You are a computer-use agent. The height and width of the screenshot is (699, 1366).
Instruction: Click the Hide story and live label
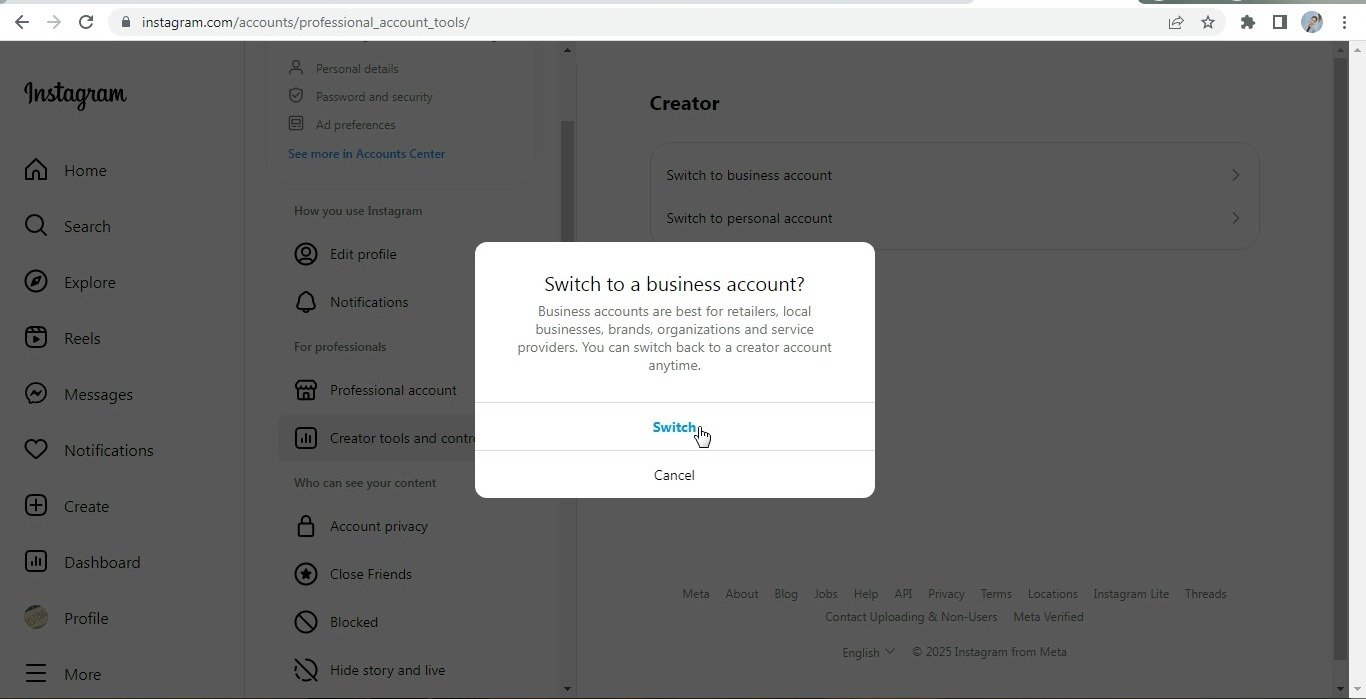388,670
